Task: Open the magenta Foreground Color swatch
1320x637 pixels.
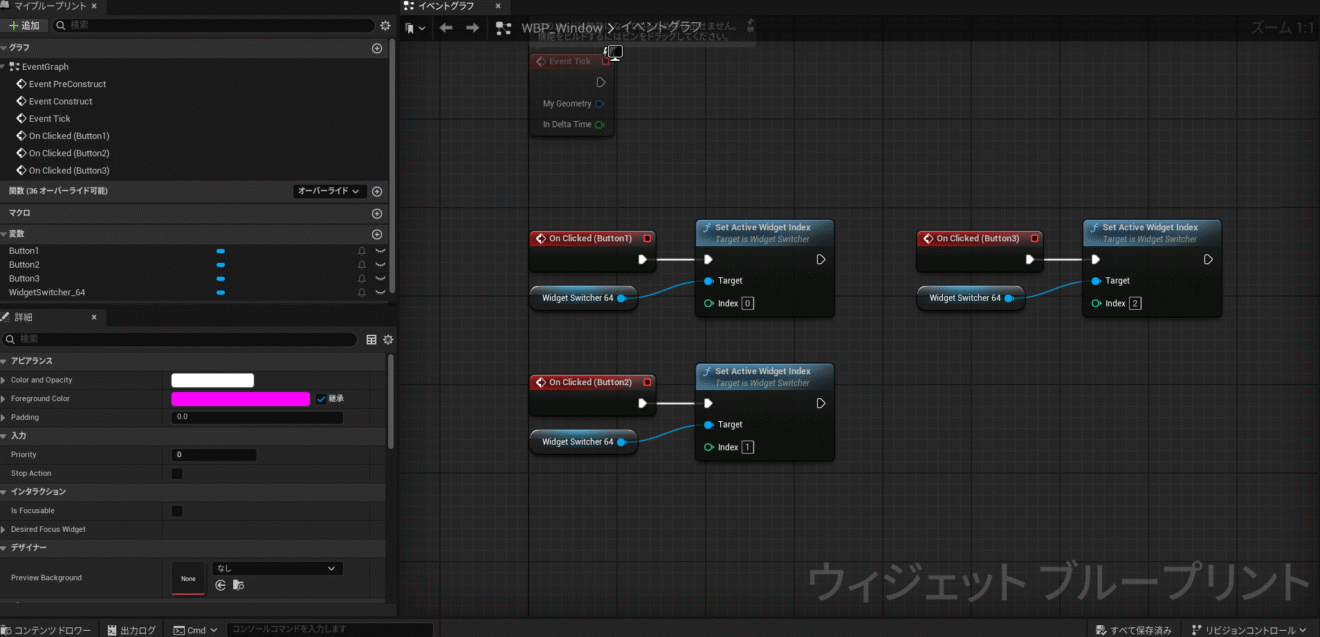Action: [x=240, y=398]
